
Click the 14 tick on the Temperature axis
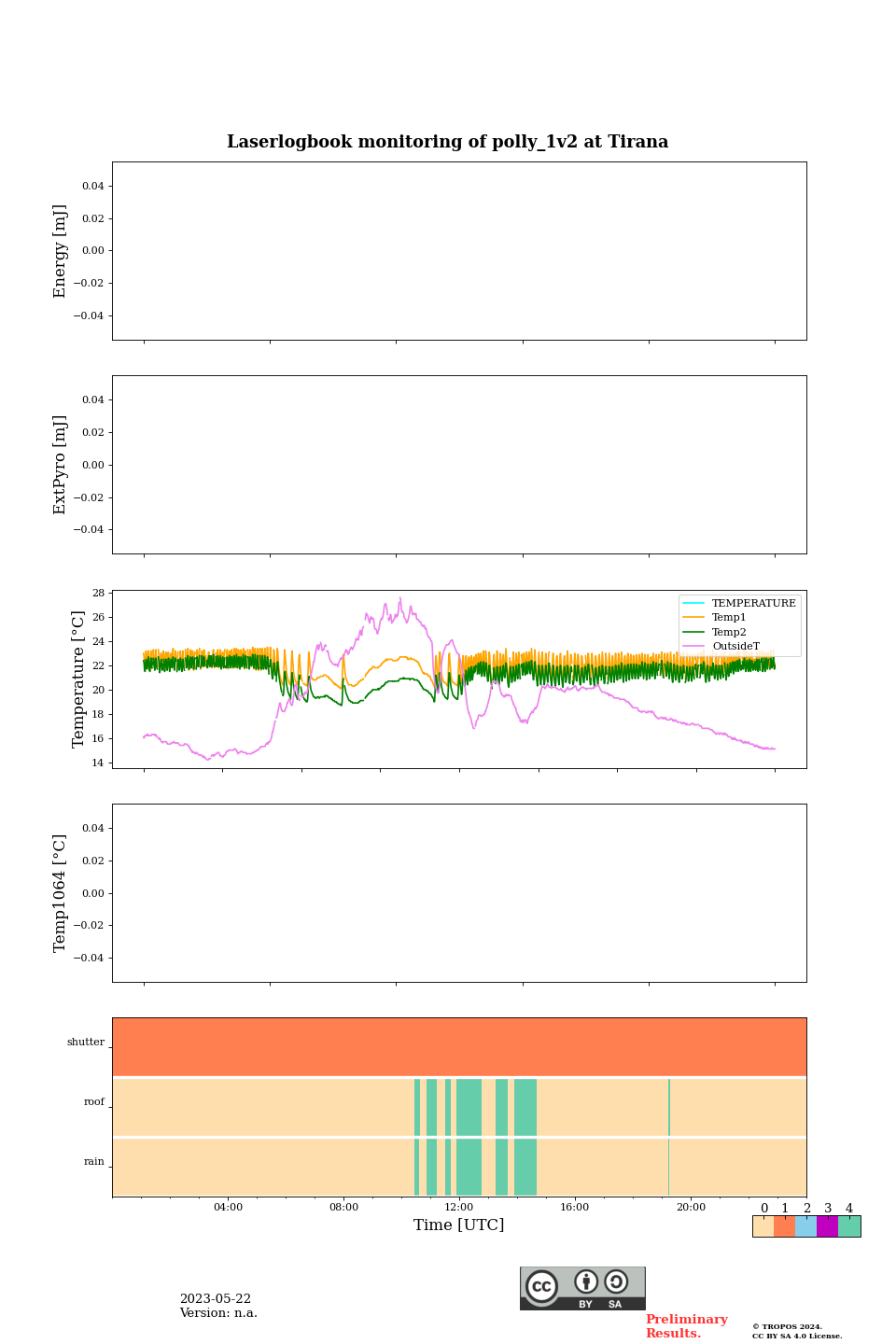(98, 763)
